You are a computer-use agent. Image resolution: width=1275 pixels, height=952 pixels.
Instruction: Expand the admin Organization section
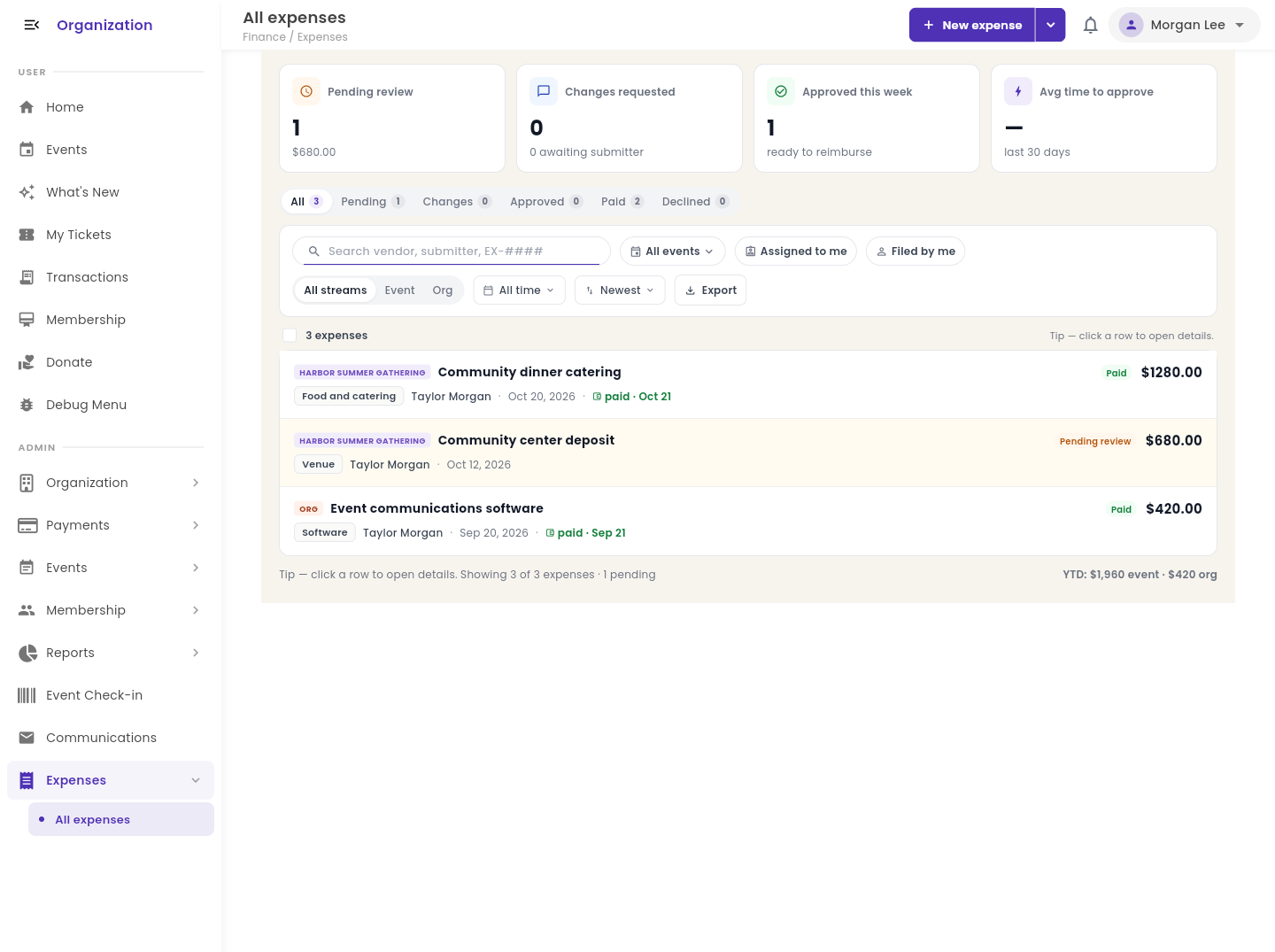(x=111, y=483)
